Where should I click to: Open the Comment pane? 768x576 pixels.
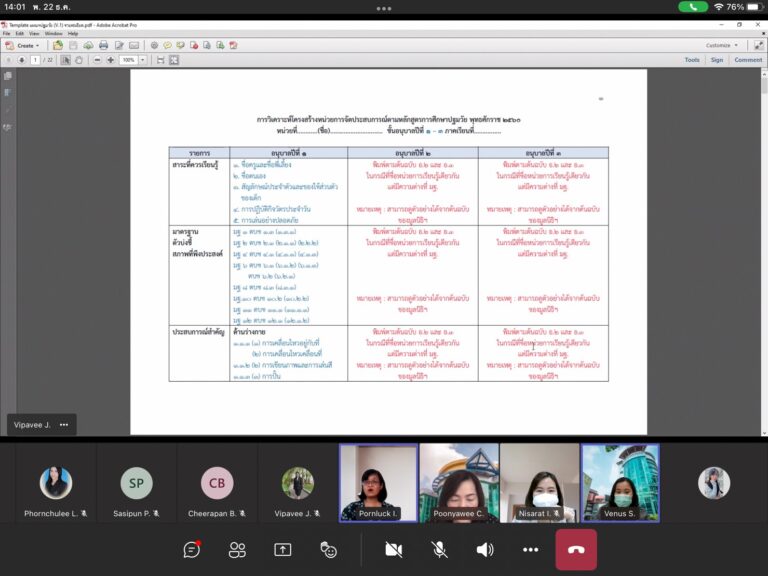pos(748,60)
